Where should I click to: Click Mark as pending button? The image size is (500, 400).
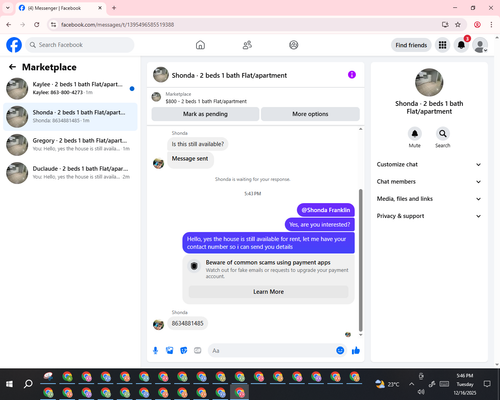tap(205, 114)
